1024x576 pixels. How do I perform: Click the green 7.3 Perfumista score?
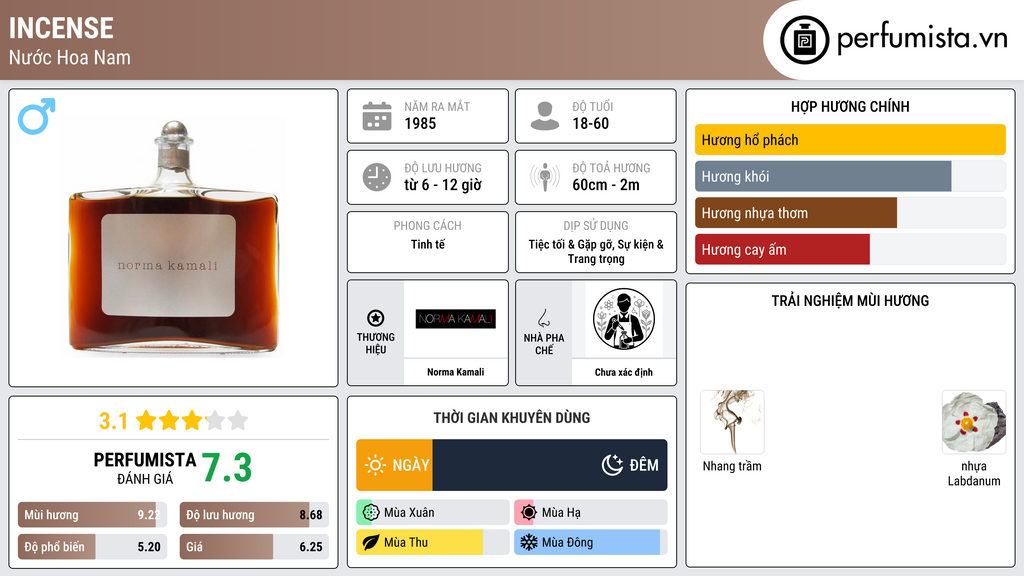227,468
